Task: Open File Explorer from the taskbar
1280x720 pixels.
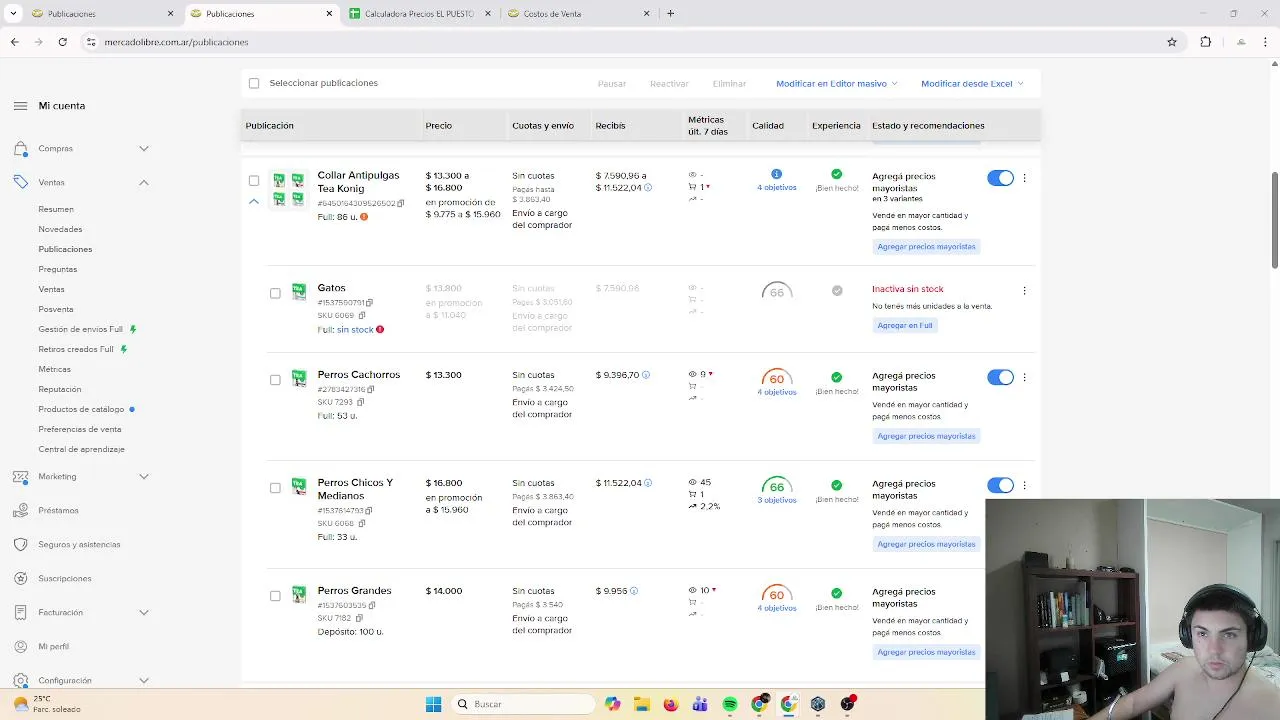Action: pos(642,704)
